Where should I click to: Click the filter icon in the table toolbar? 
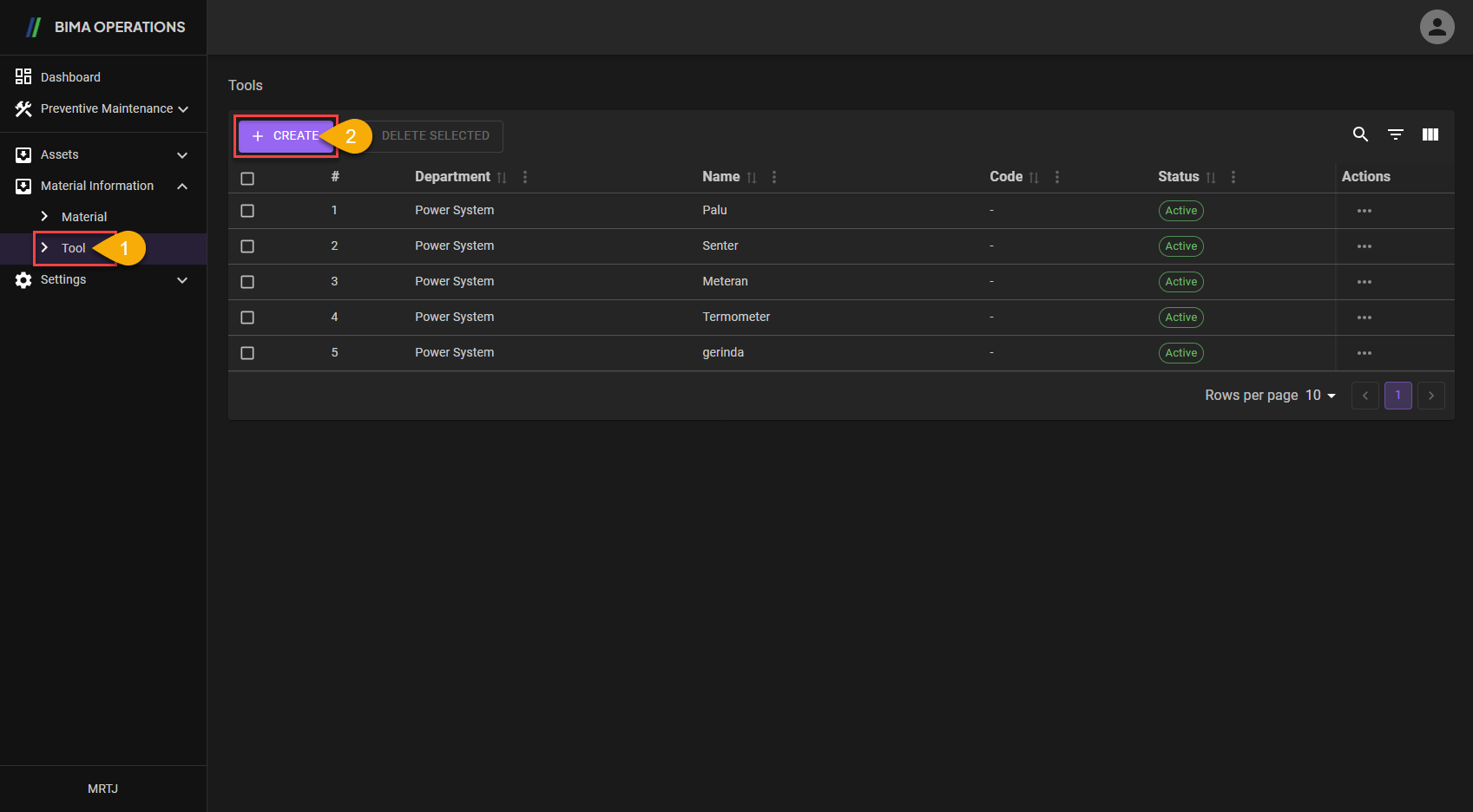[1395, 134]
